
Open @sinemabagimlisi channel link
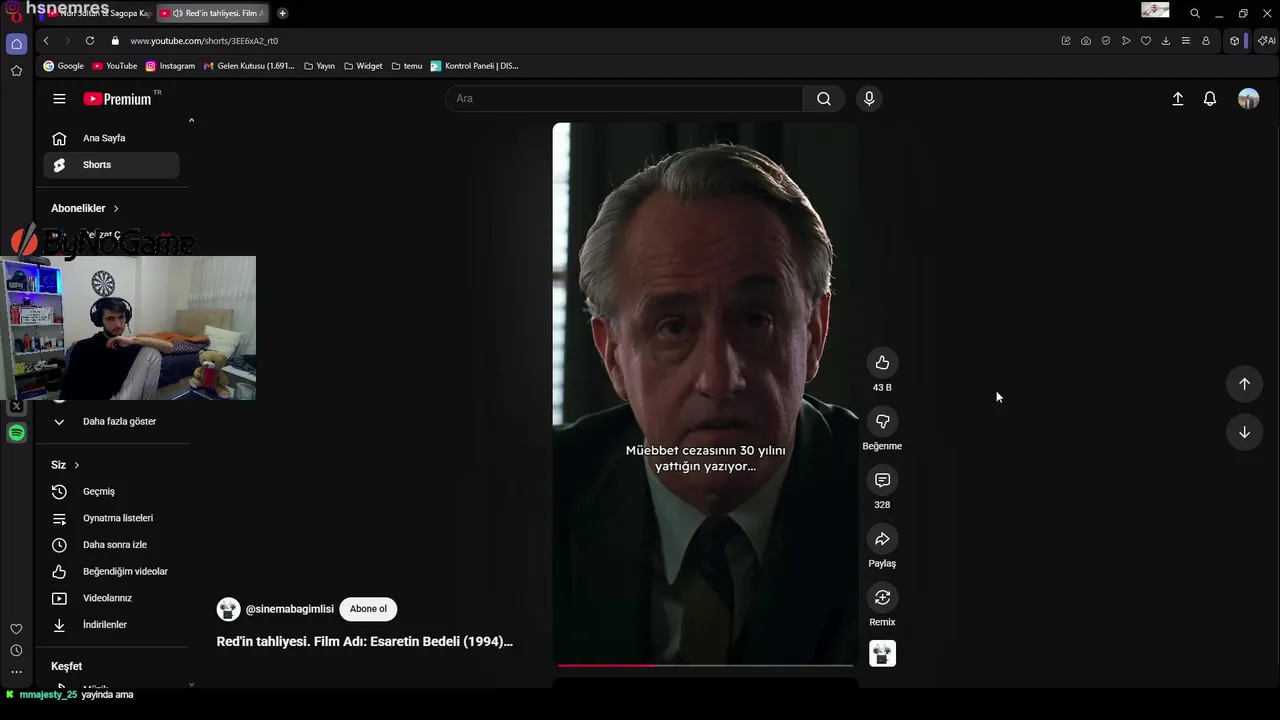[x=290, y=609]
